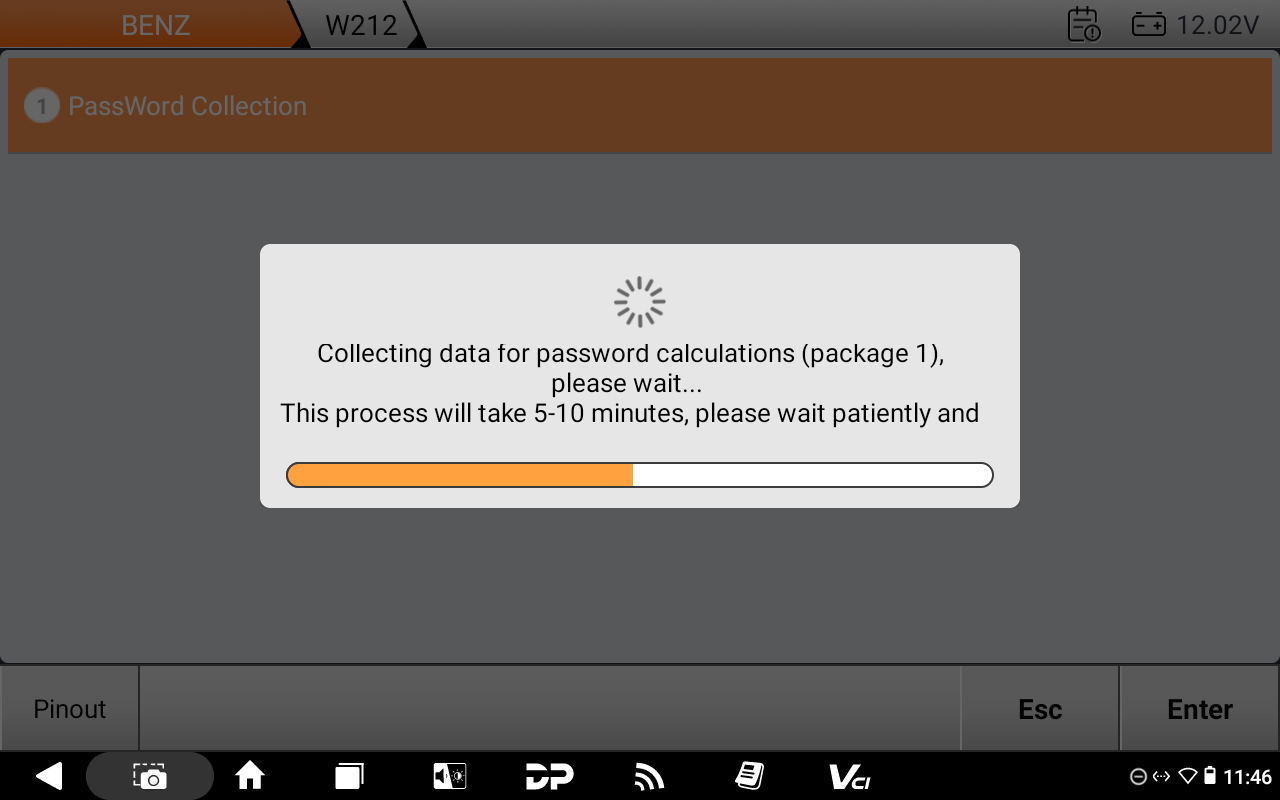This screenshot has height=800, width=1280.
Task: Tap the loading spinner in the dialog
Action: click(x=640, y=302)
